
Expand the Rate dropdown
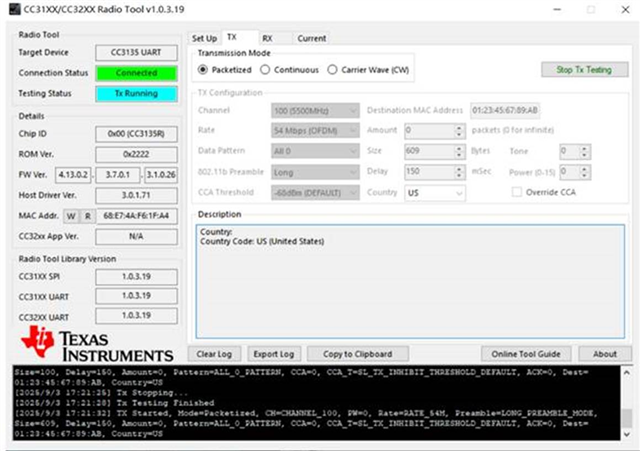click(315, 131)
